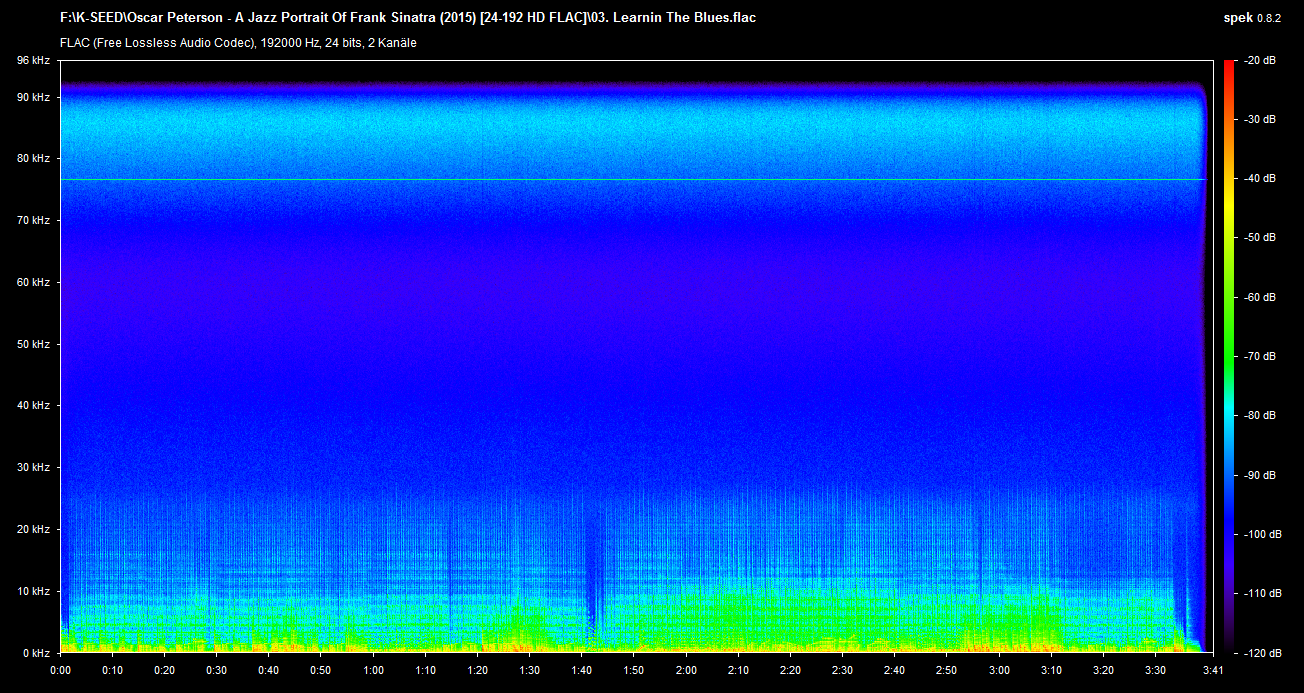Screen dimensions: 1304x693
Task: Select the -60 dB legend label
Action: 1259,298
